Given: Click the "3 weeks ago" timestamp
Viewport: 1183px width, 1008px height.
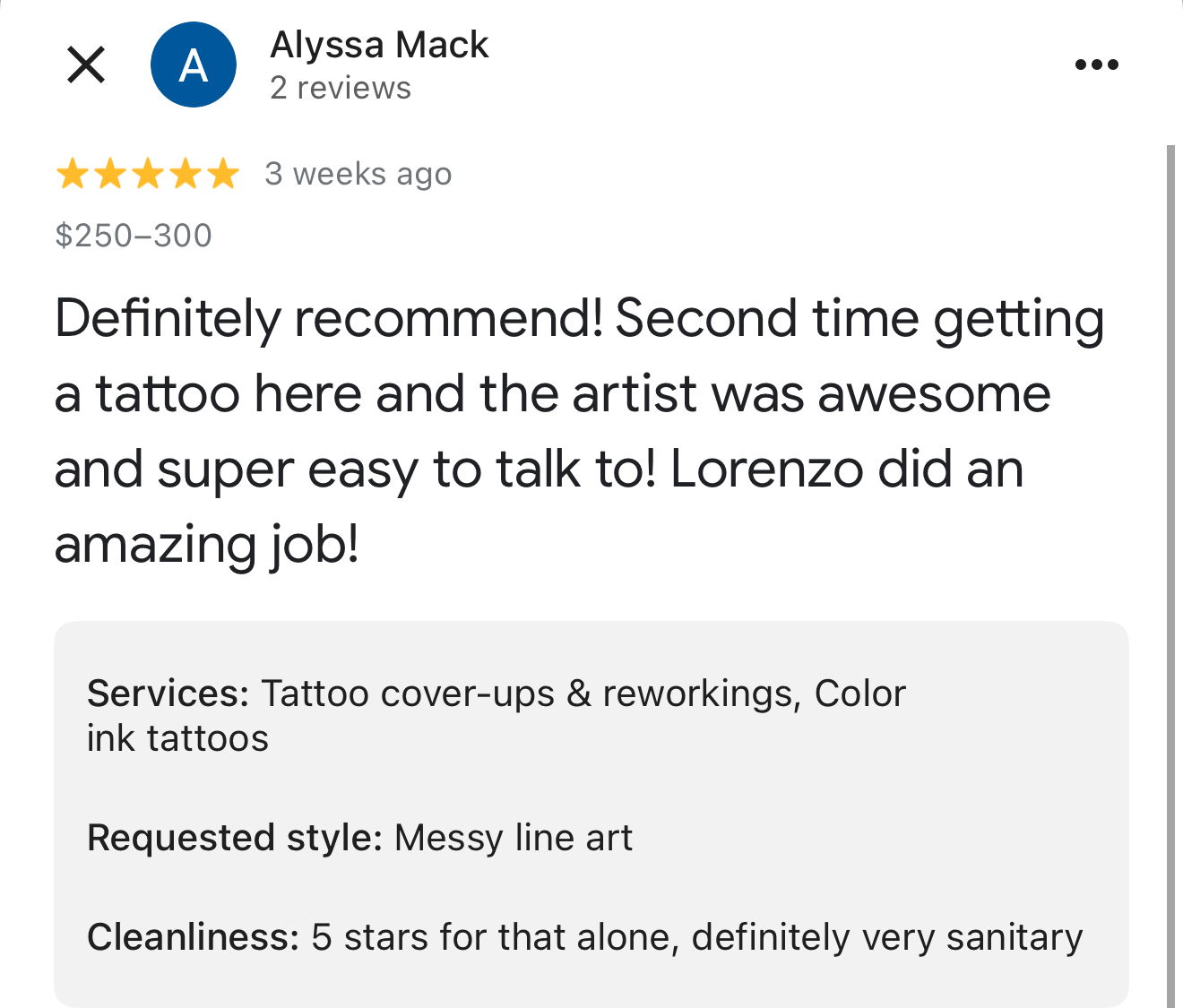Looking at the screenshot, I should 358,174.
